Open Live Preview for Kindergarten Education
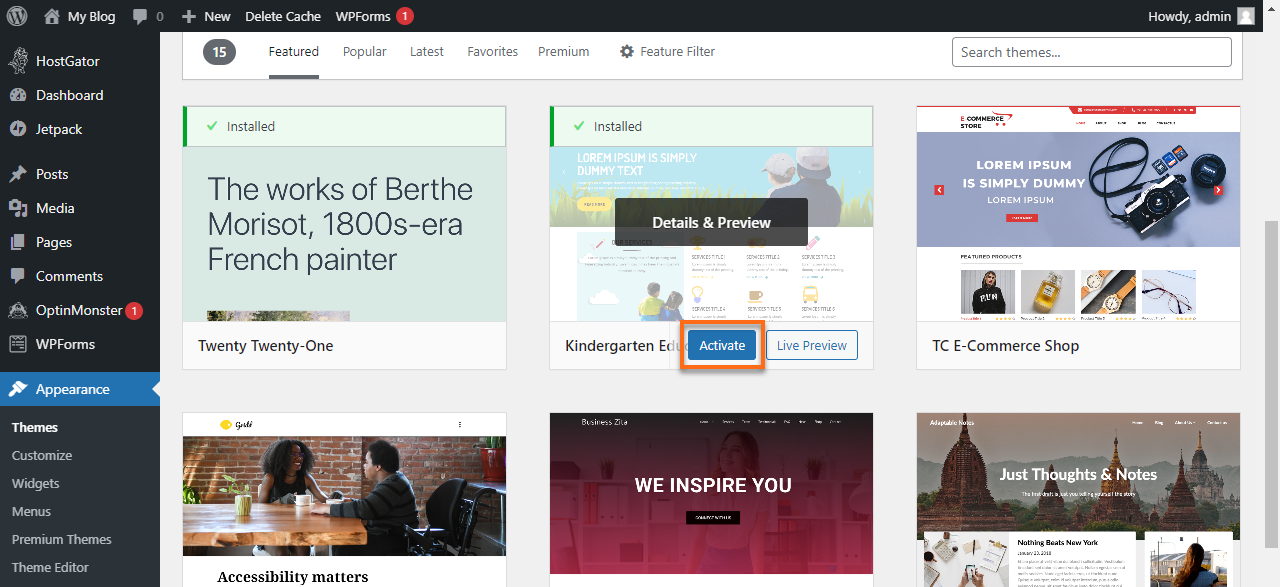1280x587 pixels. click(x=811, y=344)
